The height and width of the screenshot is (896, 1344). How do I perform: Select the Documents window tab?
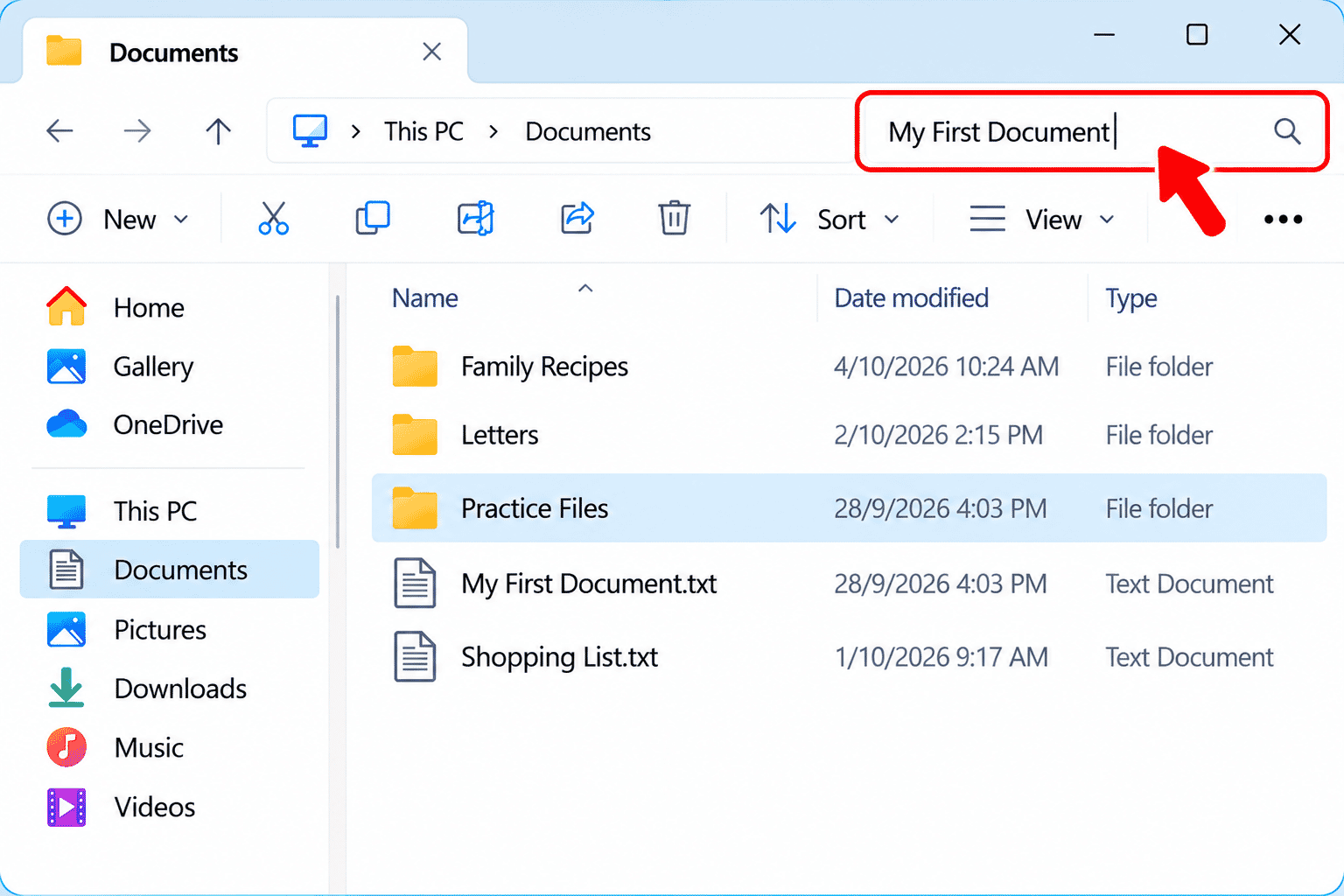pyautogui.click(x=245, y=52)
